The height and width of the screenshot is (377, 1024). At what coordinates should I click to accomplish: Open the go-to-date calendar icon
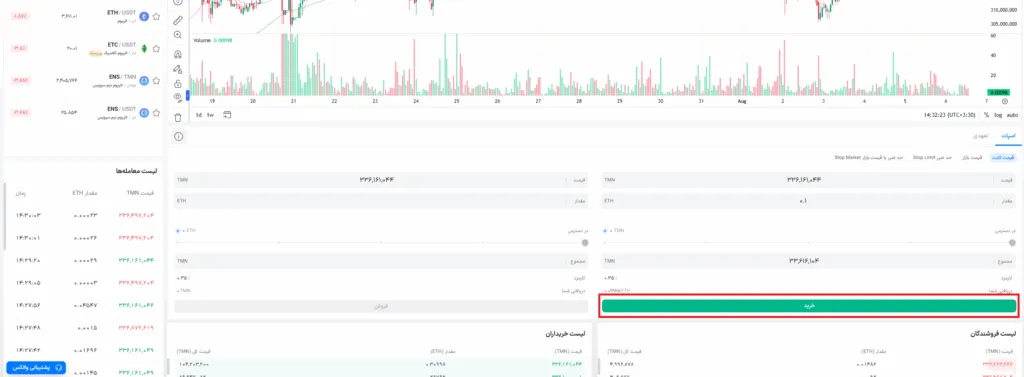tap(227, 115)
